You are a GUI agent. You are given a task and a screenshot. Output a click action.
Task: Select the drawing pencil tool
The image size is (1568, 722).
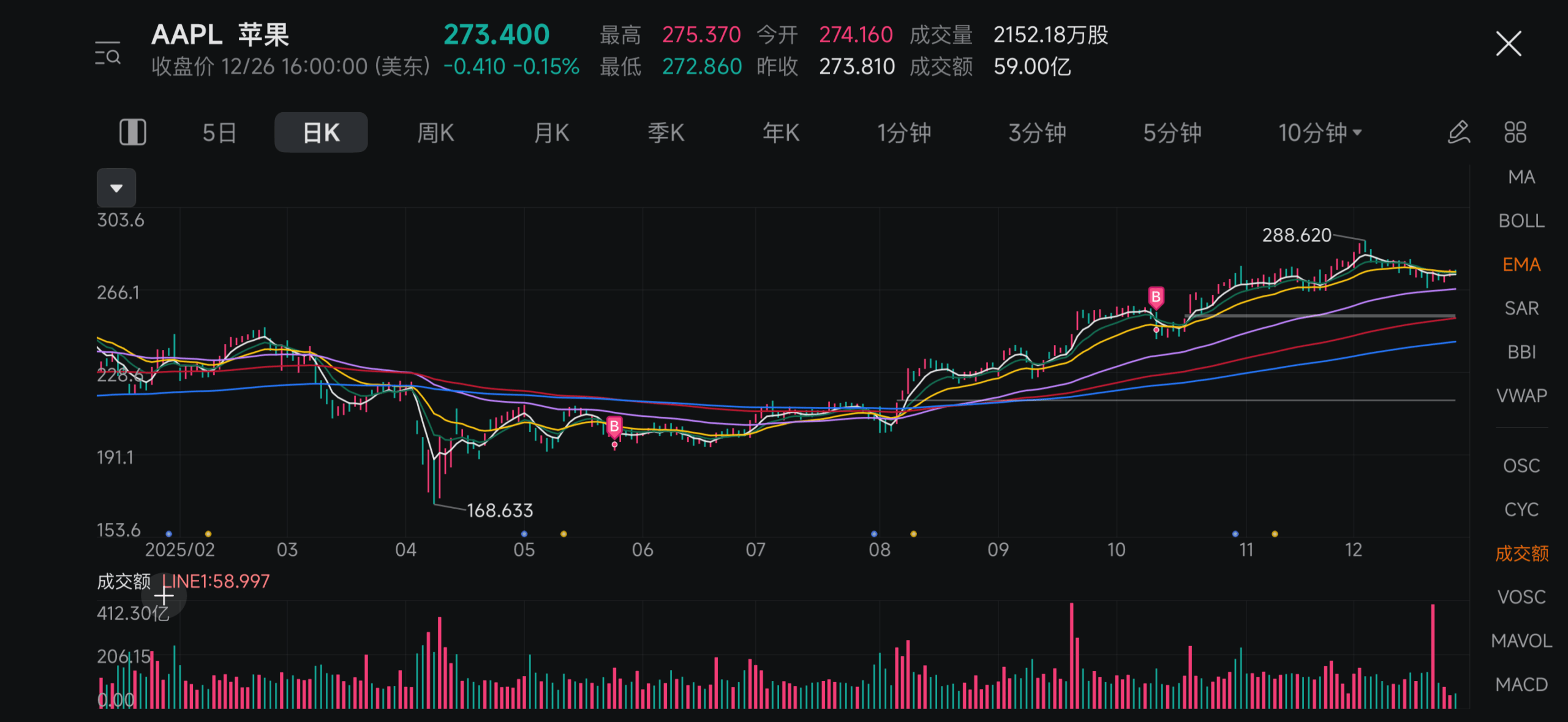tap(1459, 132)
